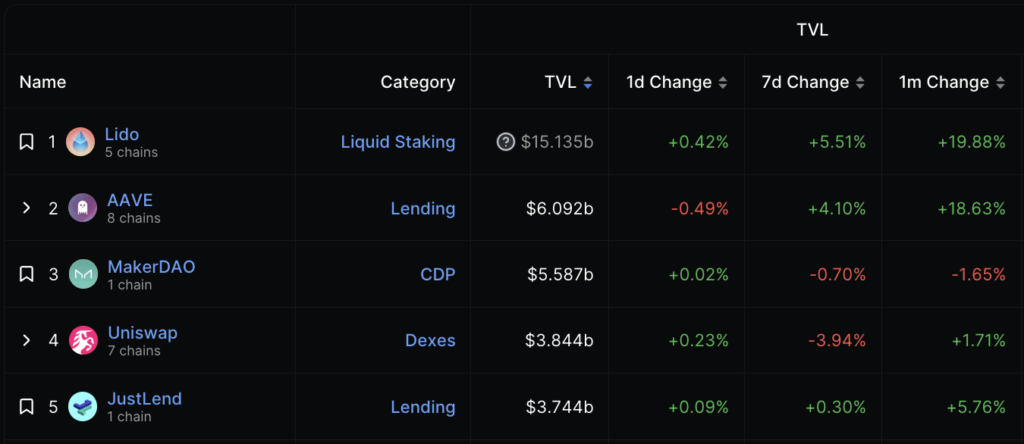This screenshot has height=444, width=1024.
Task: Open the JustLend protocol name link
Action: pyautogui.click(x=145, y=399)
